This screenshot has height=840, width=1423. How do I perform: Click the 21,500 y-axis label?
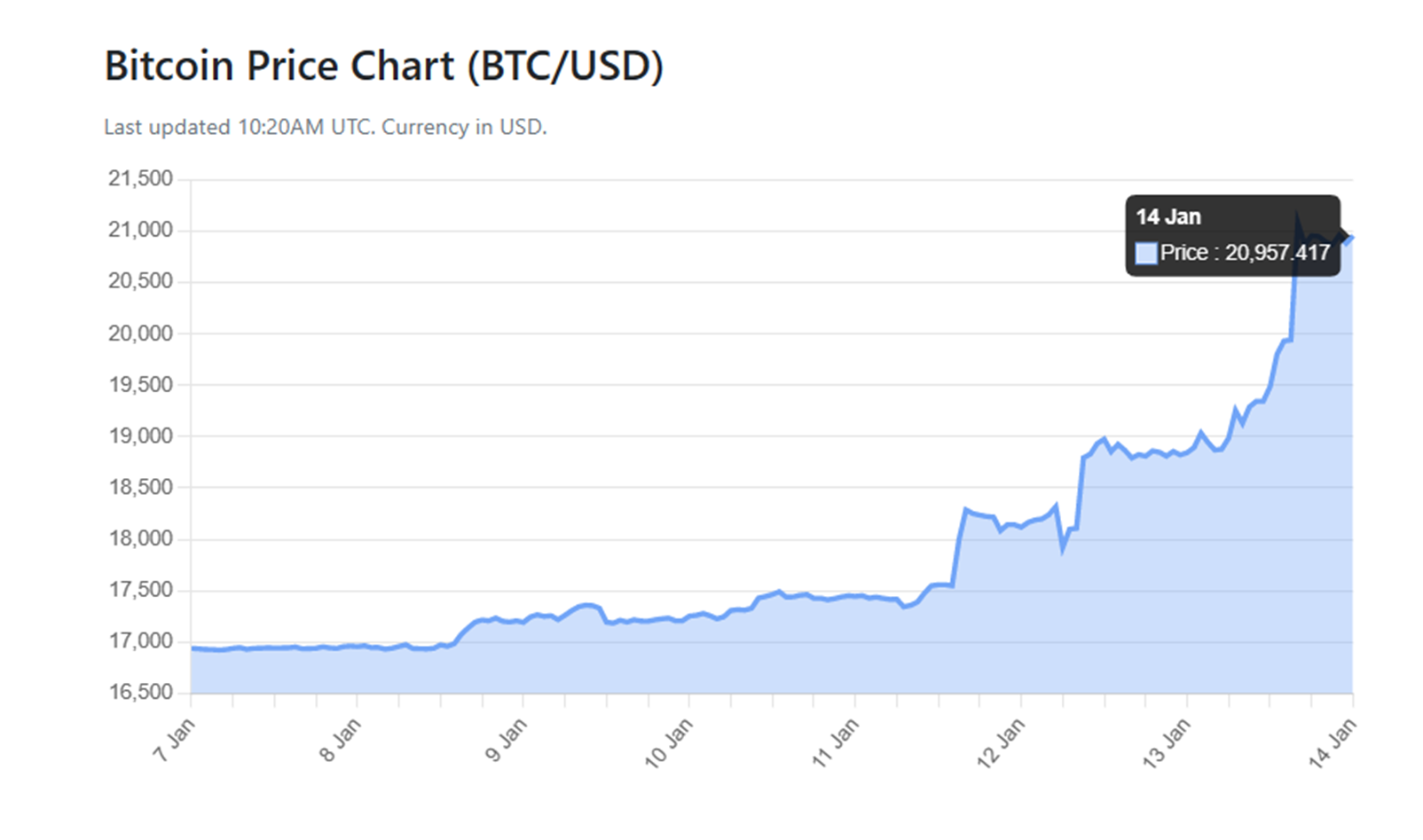click(x=140, y=178)
